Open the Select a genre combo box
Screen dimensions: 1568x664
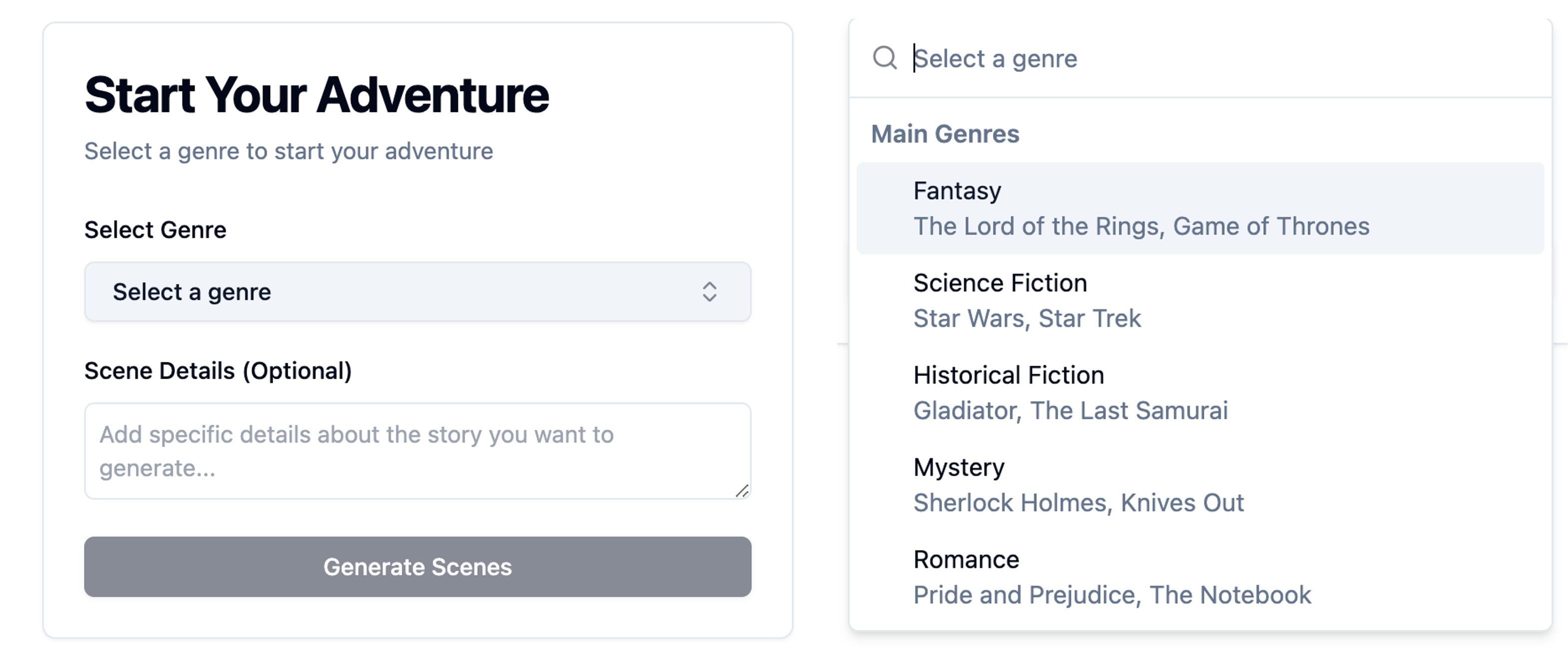pos(417,292)
